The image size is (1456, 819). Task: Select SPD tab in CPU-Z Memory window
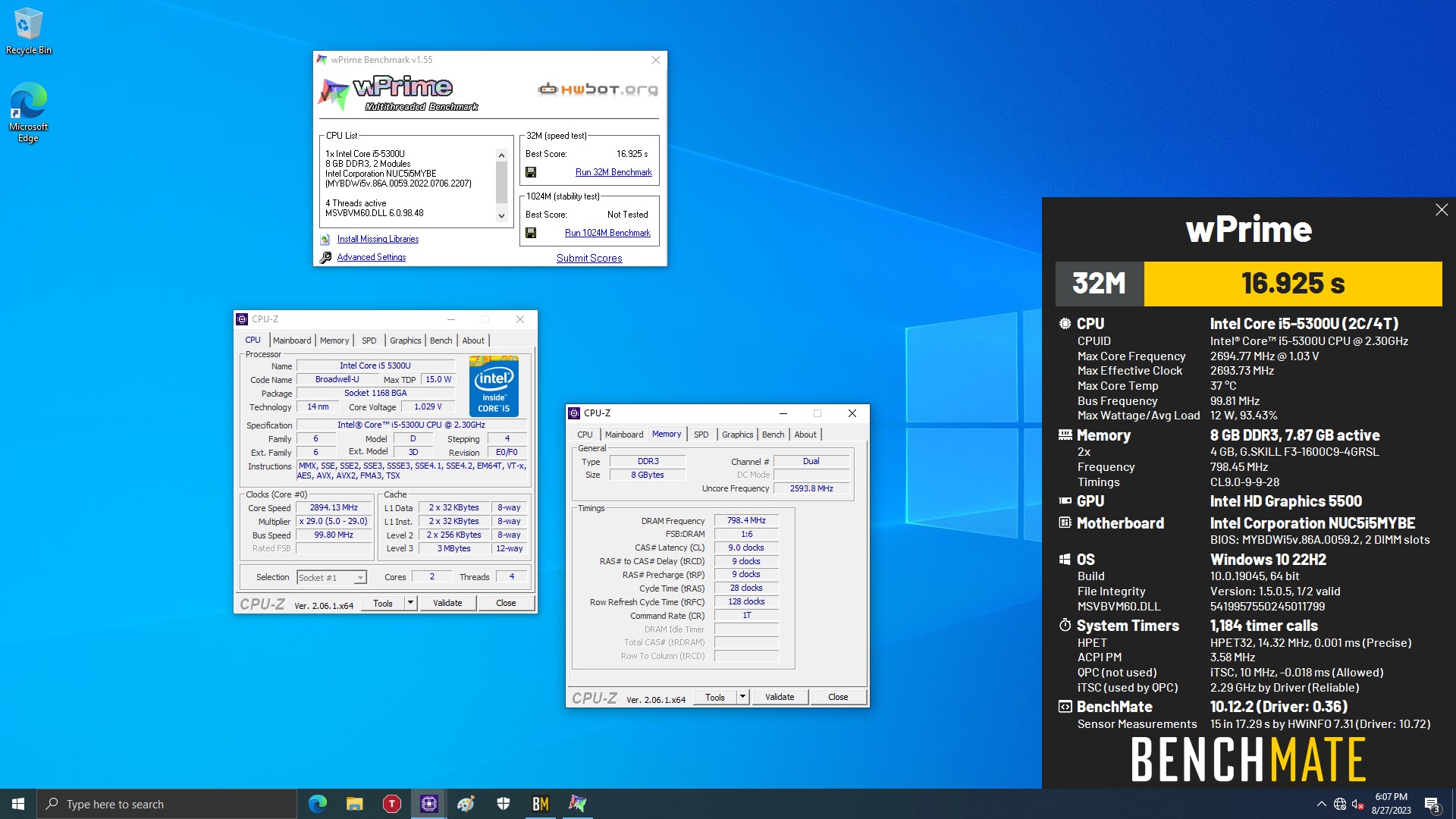pos(701,435)
